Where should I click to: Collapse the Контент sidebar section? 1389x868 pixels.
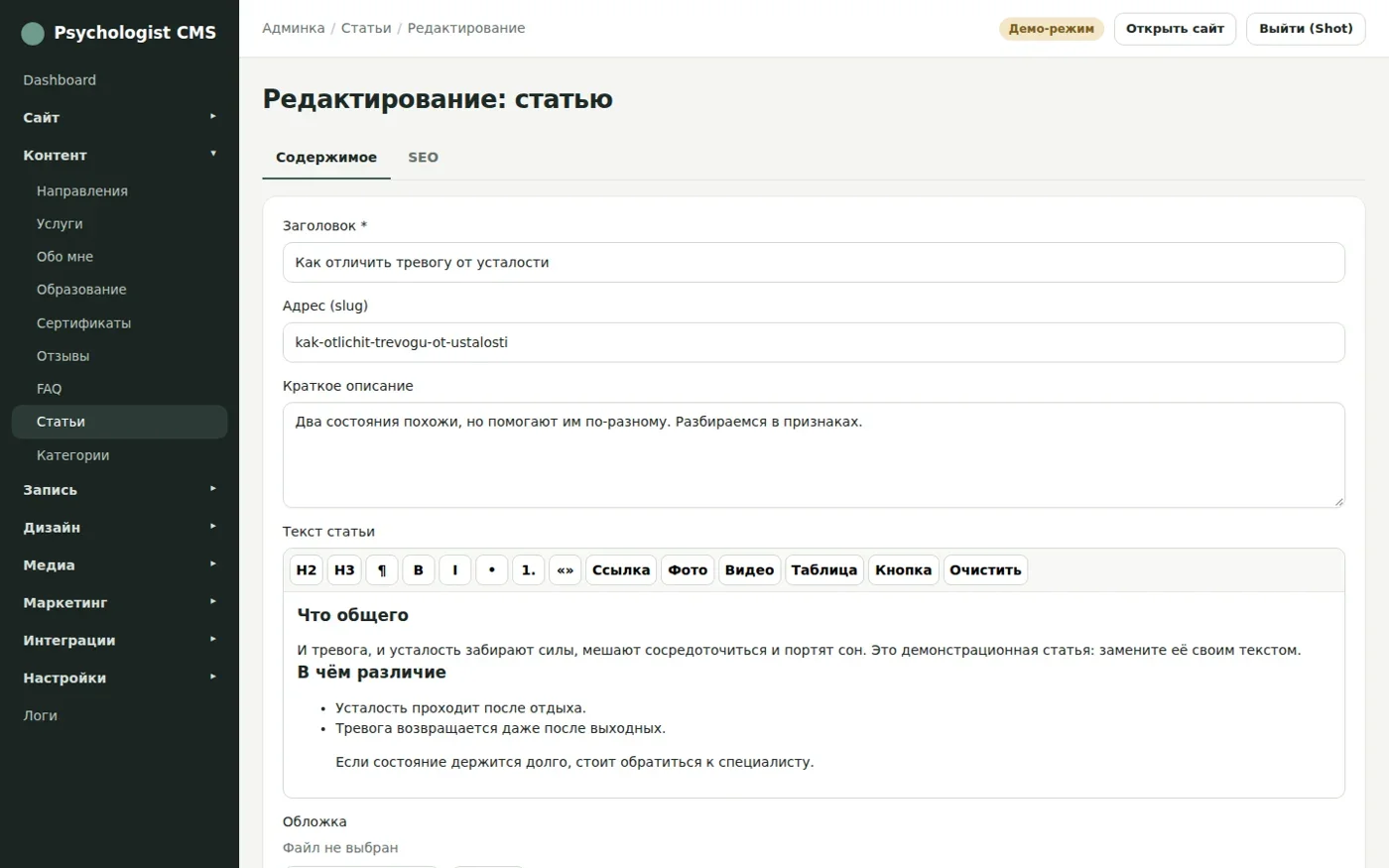(119, 155)
